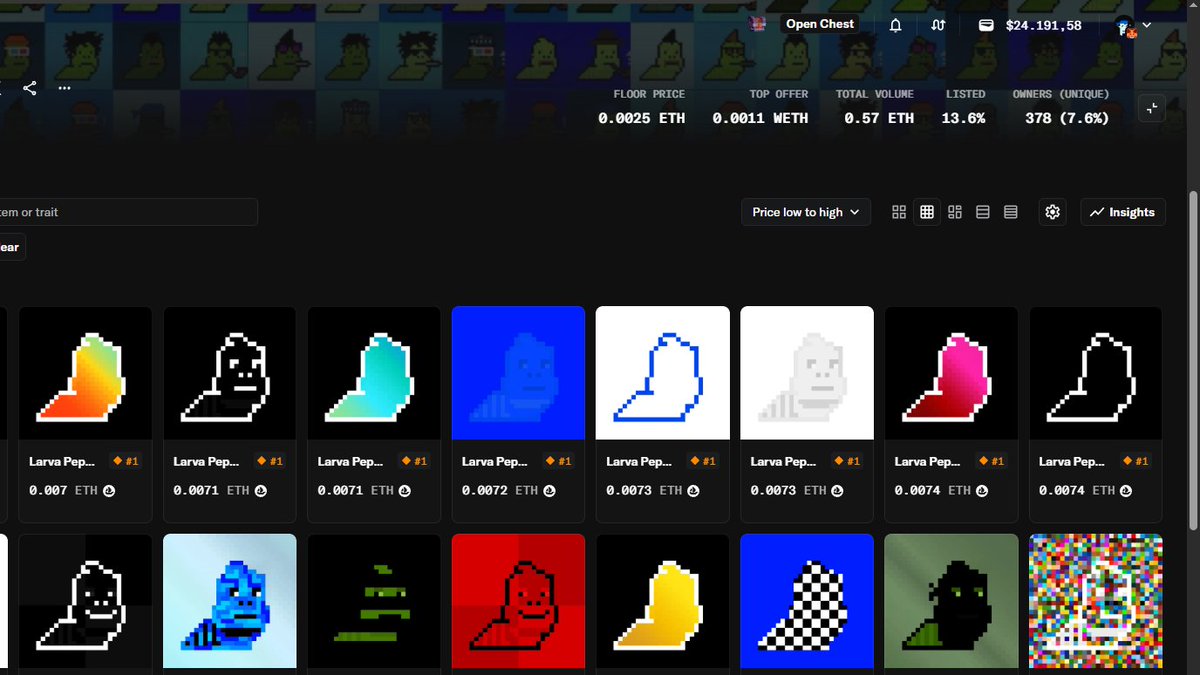
Task: Open the black Pepe on olive green background
Action: point(951,601)
